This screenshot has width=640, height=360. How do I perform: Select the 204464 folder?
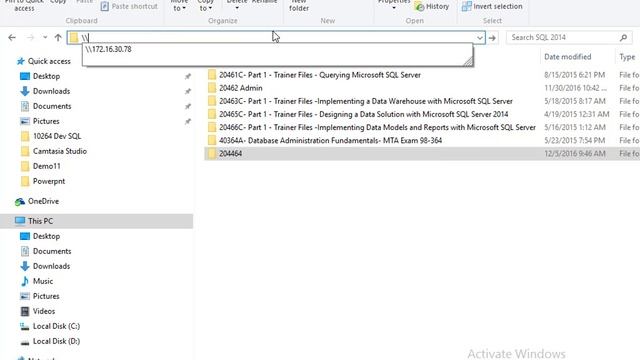230,153
